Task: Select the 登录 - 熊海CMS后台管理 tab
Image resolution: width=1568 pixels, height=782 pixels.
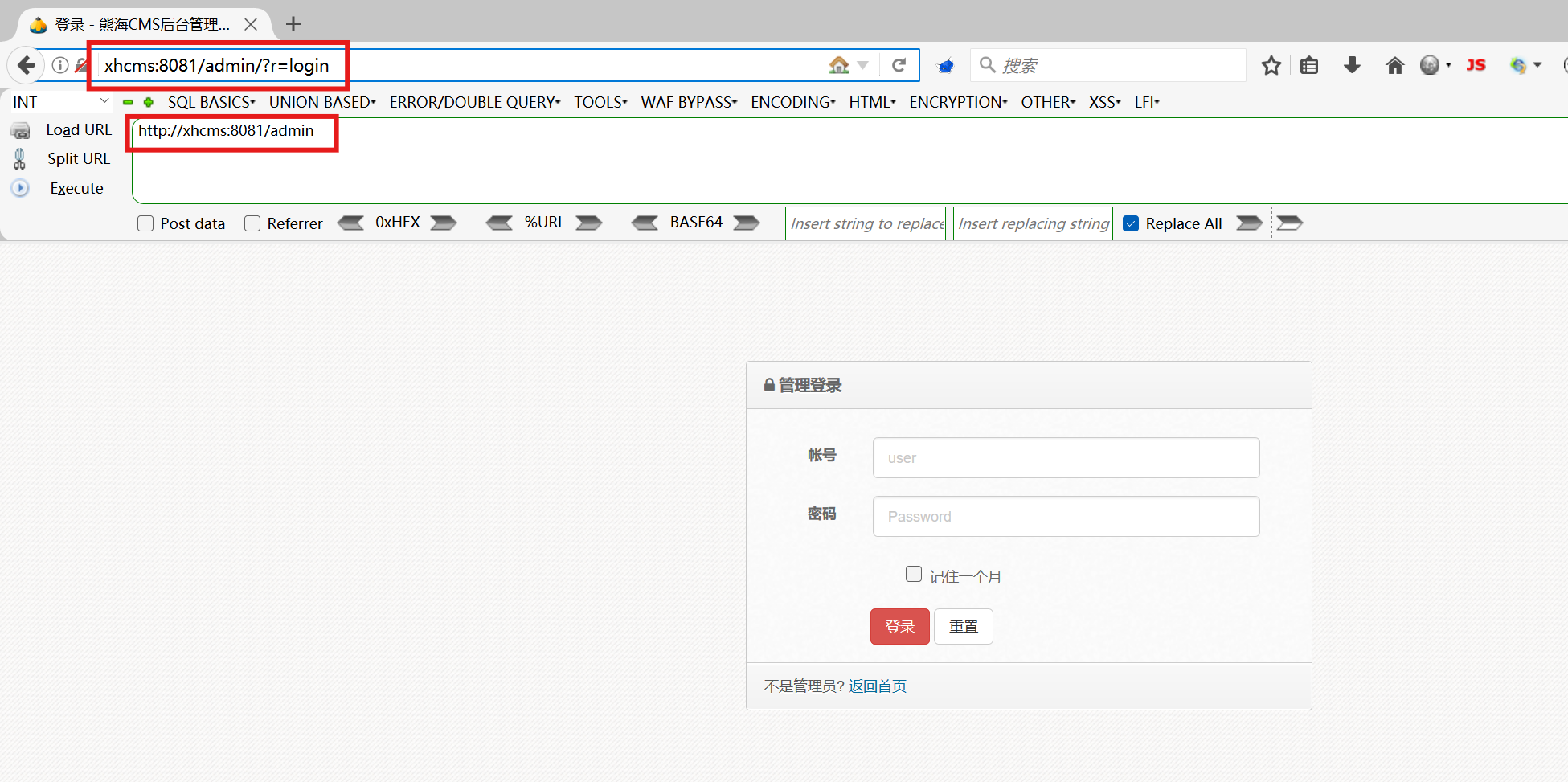Action: coord(142,24)
